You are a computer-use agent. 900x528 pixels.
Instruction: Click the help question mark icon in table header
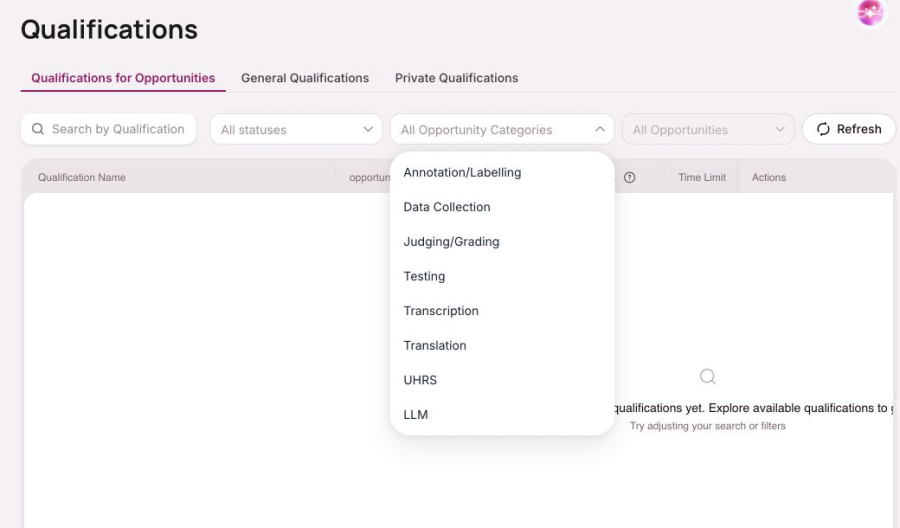pyautogui.click(x=629, y=177)
